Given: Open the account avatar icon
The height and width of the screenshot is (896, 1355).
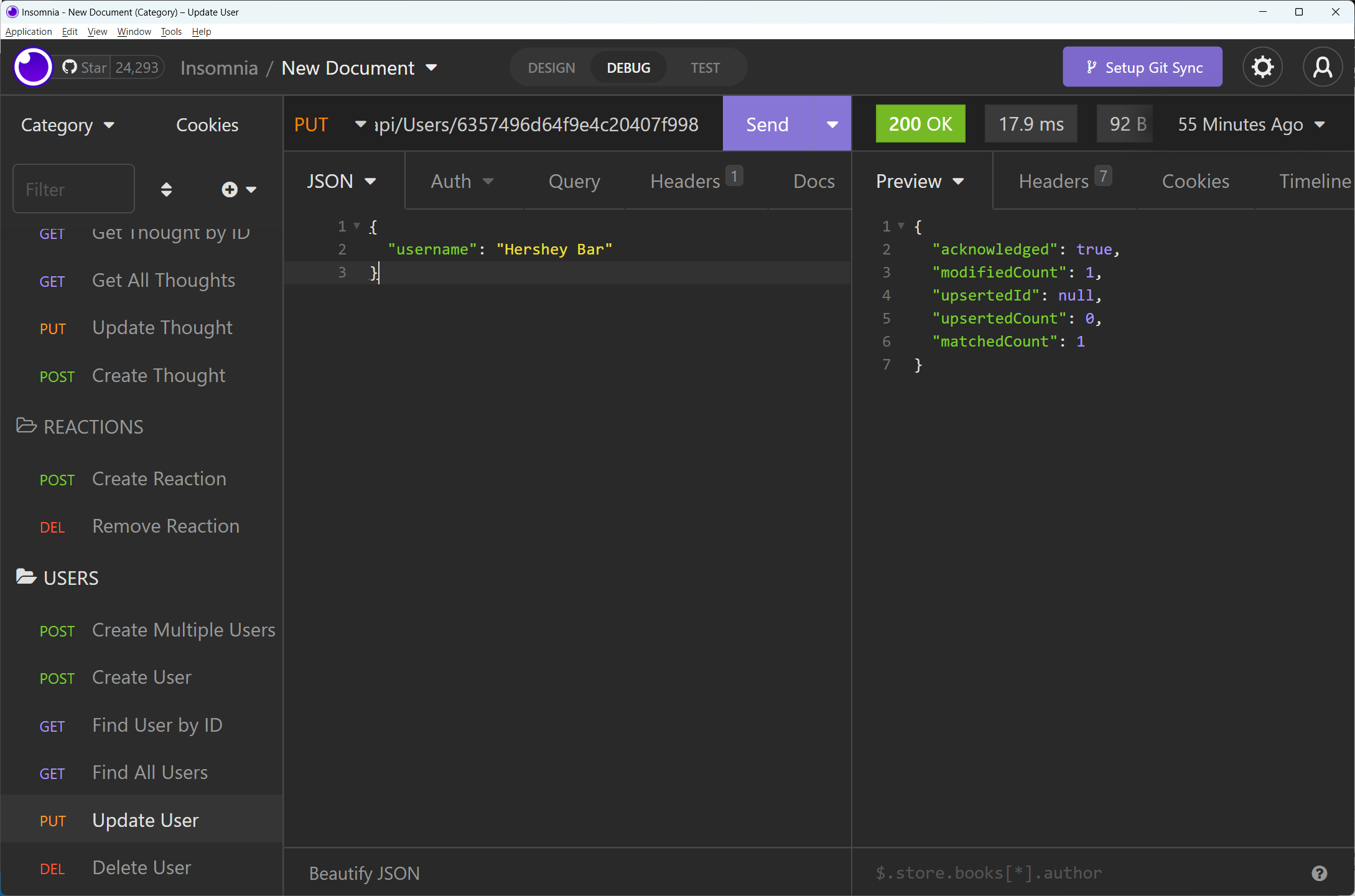Looking at the screenshot, I should point(1323,67).
